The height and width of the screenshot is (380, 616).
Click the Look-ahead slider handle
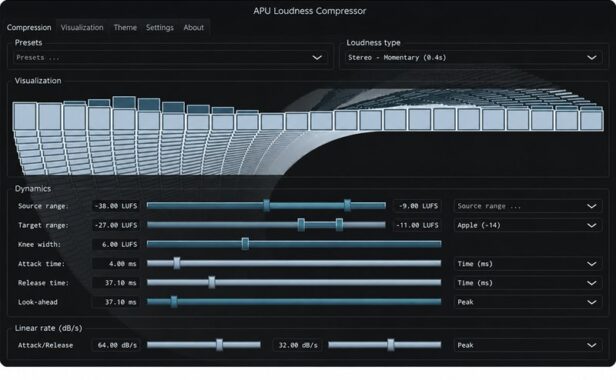(174, 302)
